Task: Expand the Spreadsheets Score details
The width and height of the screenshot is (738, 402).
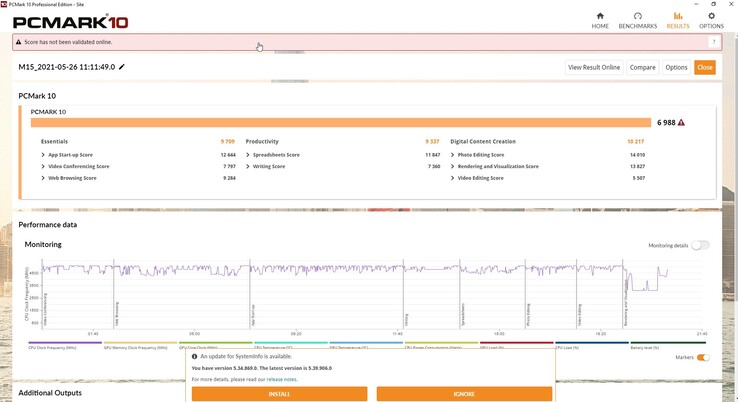Action: 248,155
